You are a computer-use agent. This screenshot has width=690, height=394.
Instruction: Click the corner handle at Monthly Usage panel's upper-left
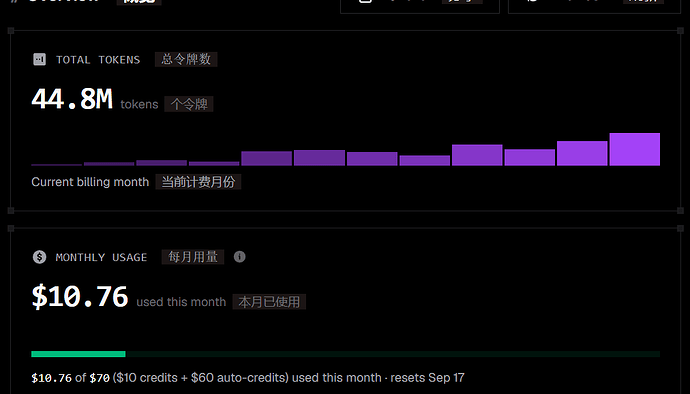(x=11, y=228)
